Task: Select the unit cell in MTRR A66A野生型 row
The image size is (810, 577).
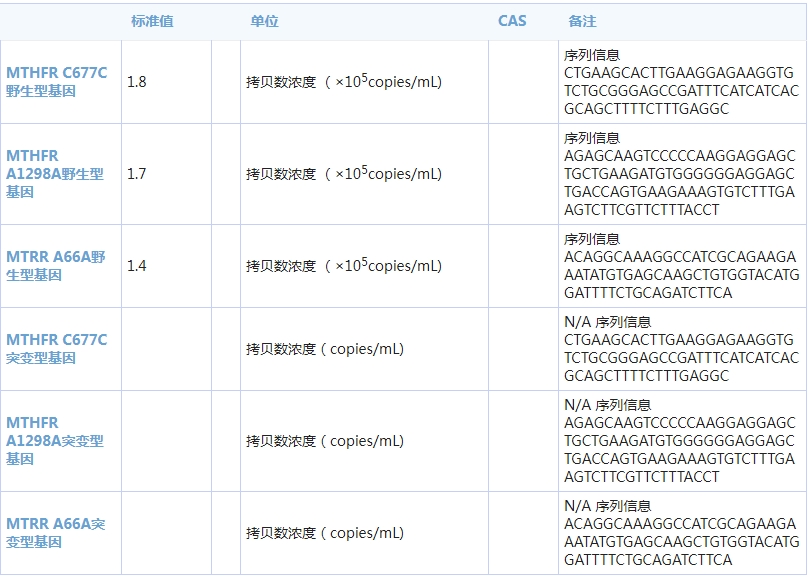Action: (x=344, y=265)
